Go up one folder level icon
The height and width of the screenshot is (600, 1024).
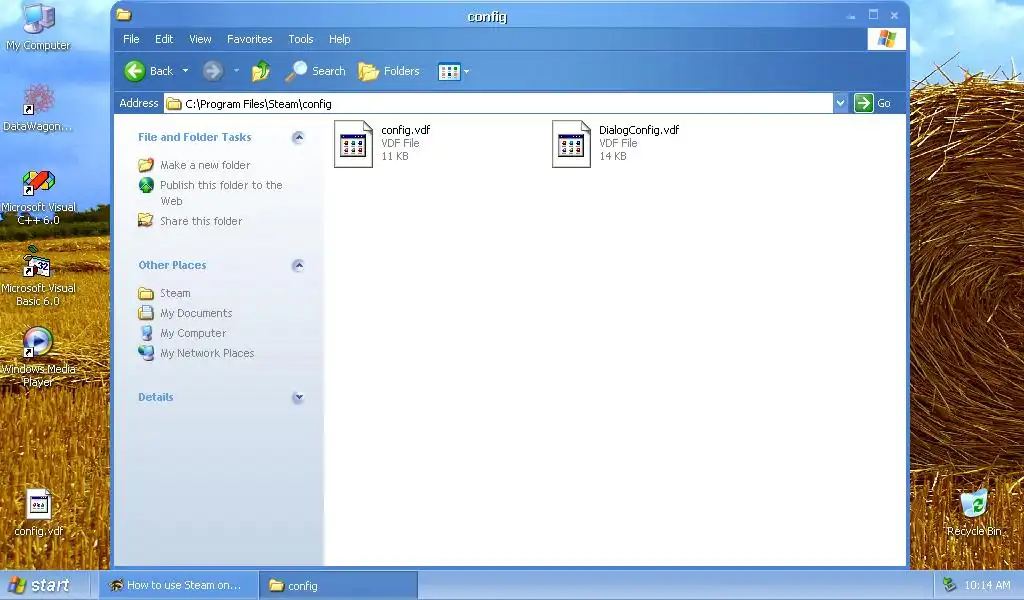click(261, 71)
